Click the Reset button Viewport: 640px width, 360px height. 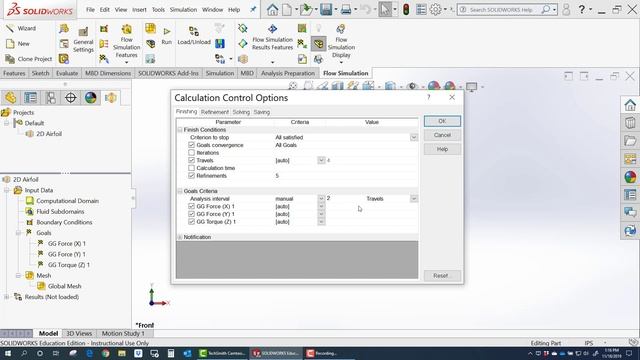442,276
